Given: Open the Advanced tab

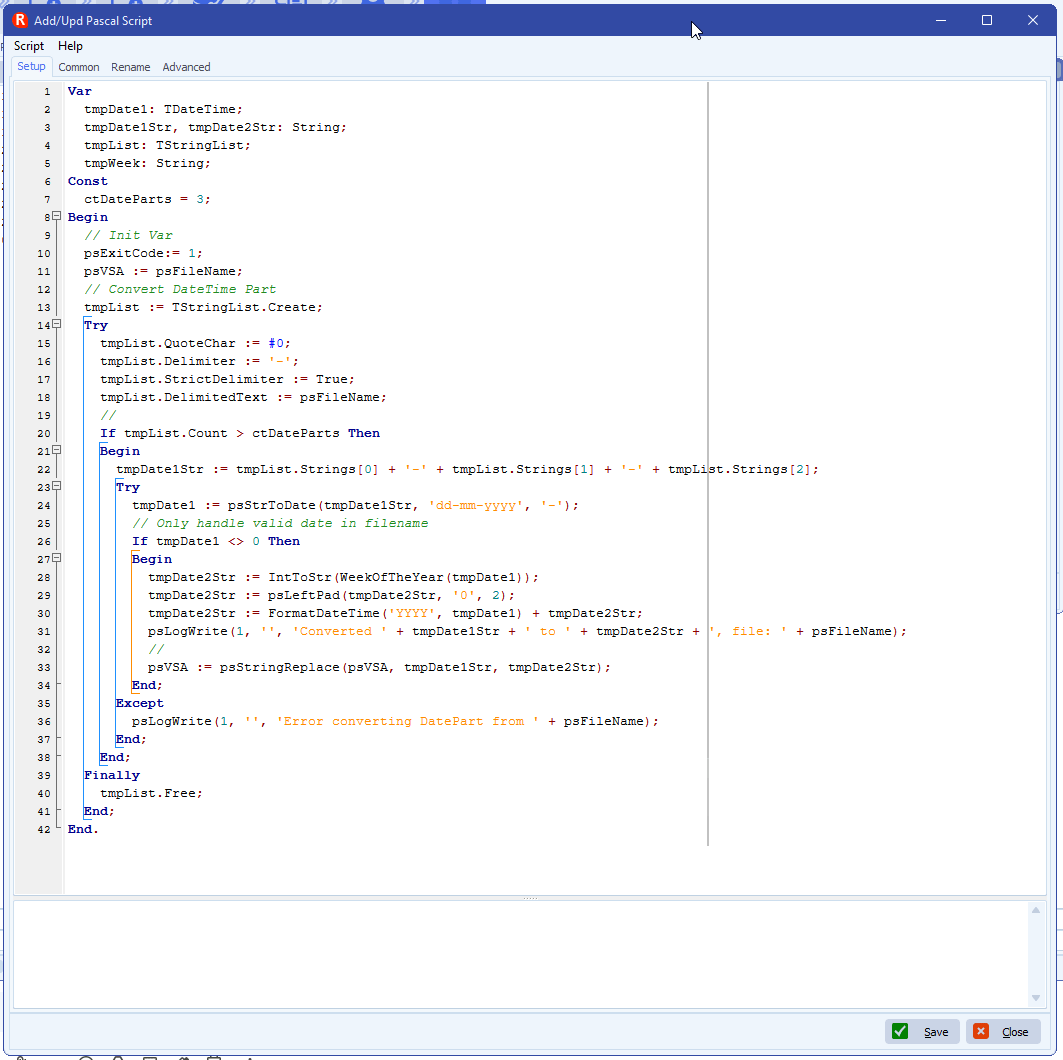Looking at the screenshot, I should [187, 67].
